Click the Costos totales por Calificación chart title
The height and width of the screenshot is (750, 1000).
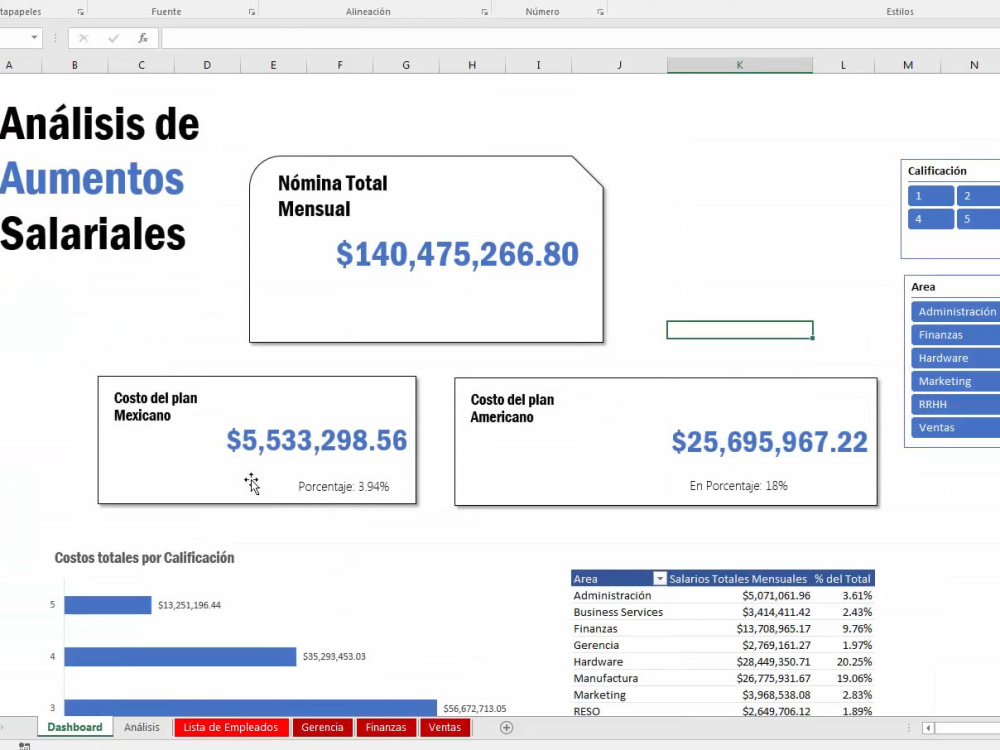click(x=144, y=558)
